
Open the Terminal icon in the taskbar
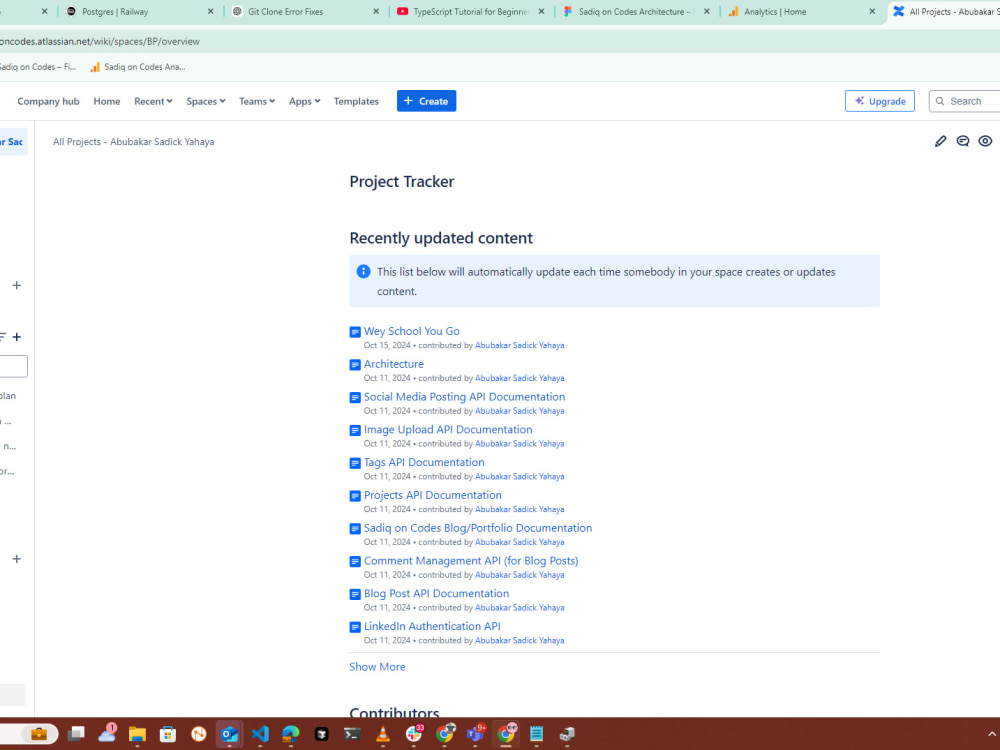pyautogui.click(x=352, y=734)
